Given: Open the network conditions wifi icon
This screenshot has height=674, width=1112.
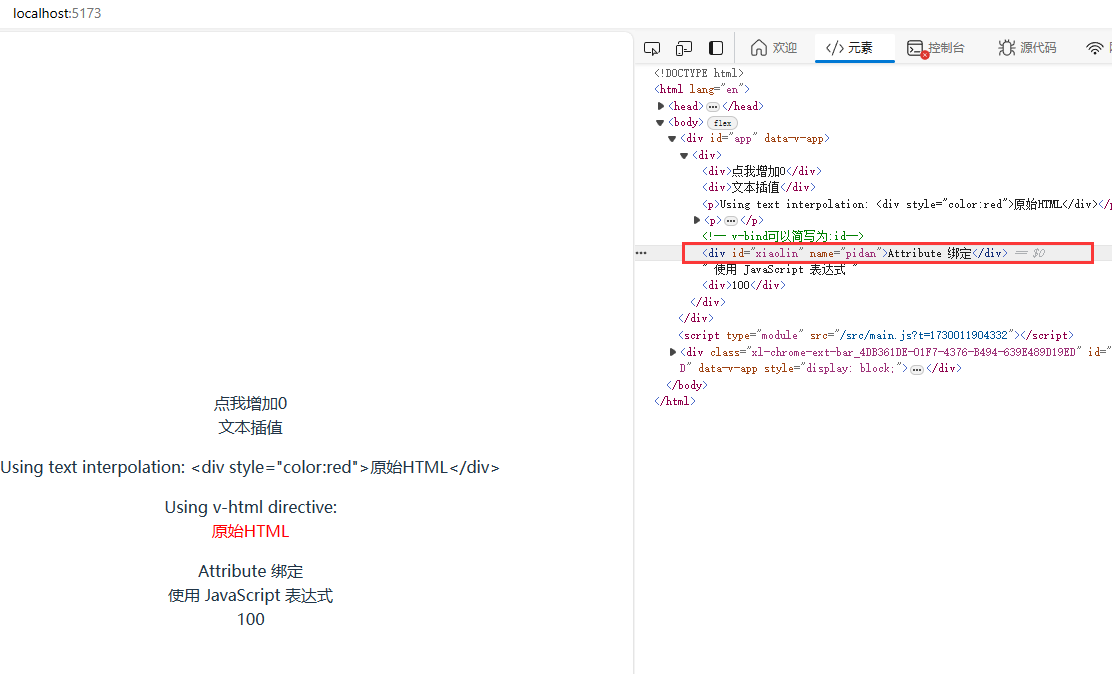Looking at the screenshot, I should point(1094,48).
